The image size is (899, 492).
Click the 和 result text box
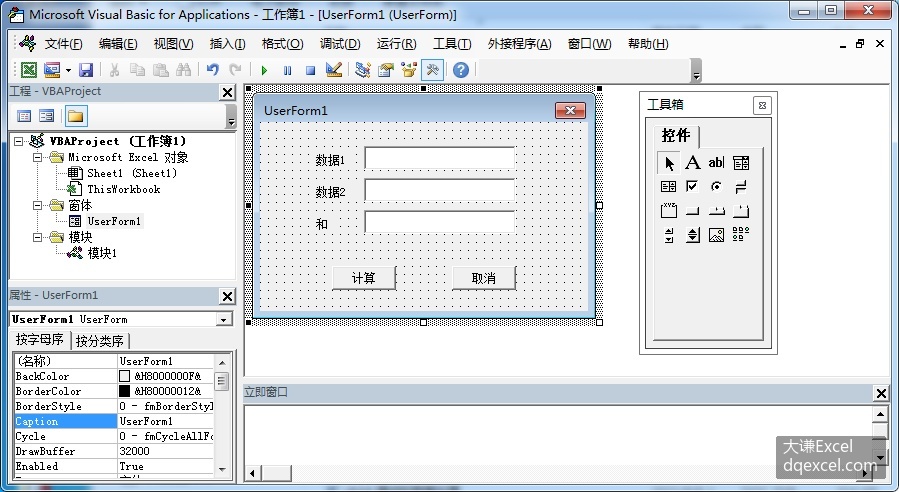point(440,222)
